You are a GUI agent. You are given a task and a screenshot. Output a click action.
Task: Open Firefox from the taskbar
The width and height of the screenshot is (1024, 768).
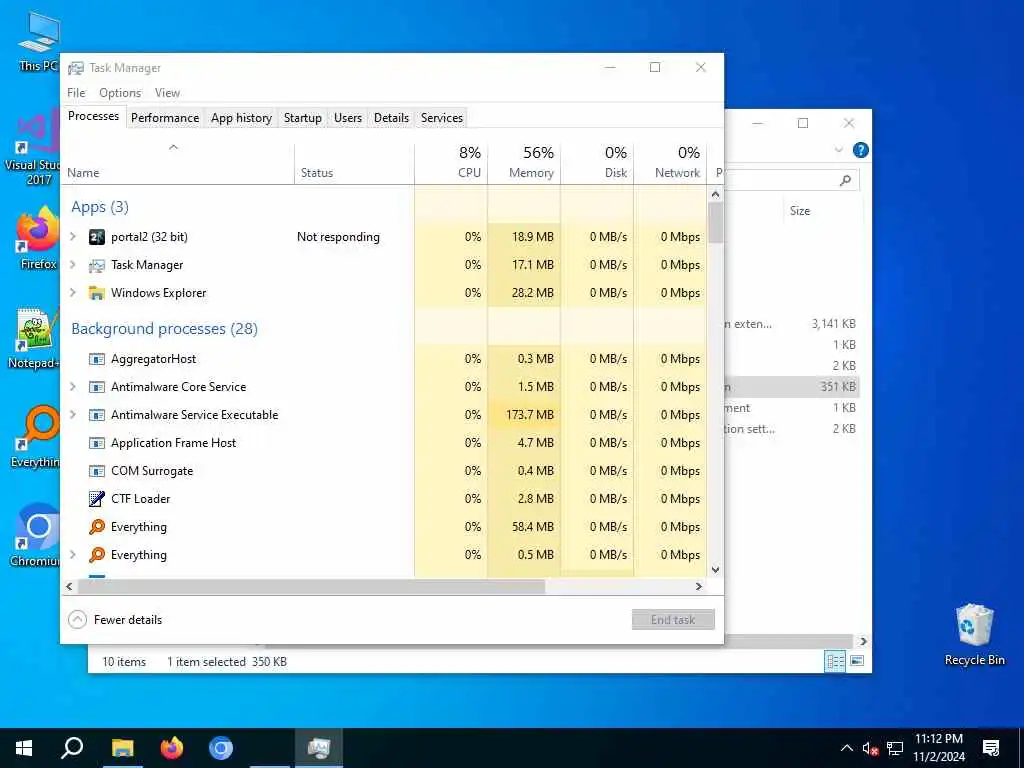tap(172, 748)
